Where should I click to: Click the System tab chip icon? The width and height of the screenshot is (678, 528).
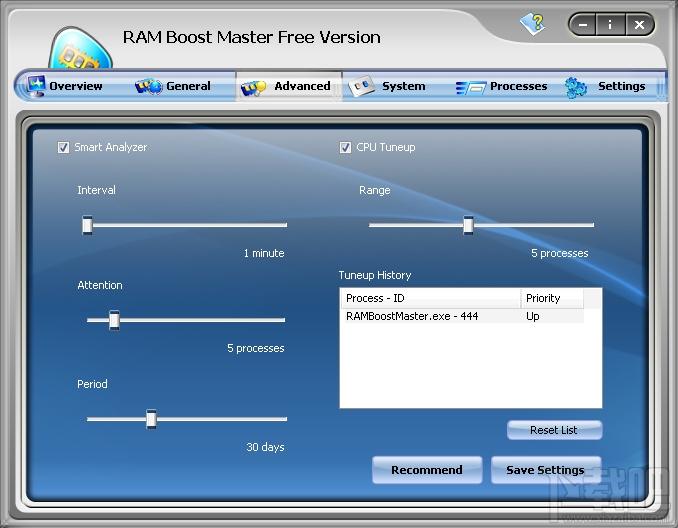[361, 86]
